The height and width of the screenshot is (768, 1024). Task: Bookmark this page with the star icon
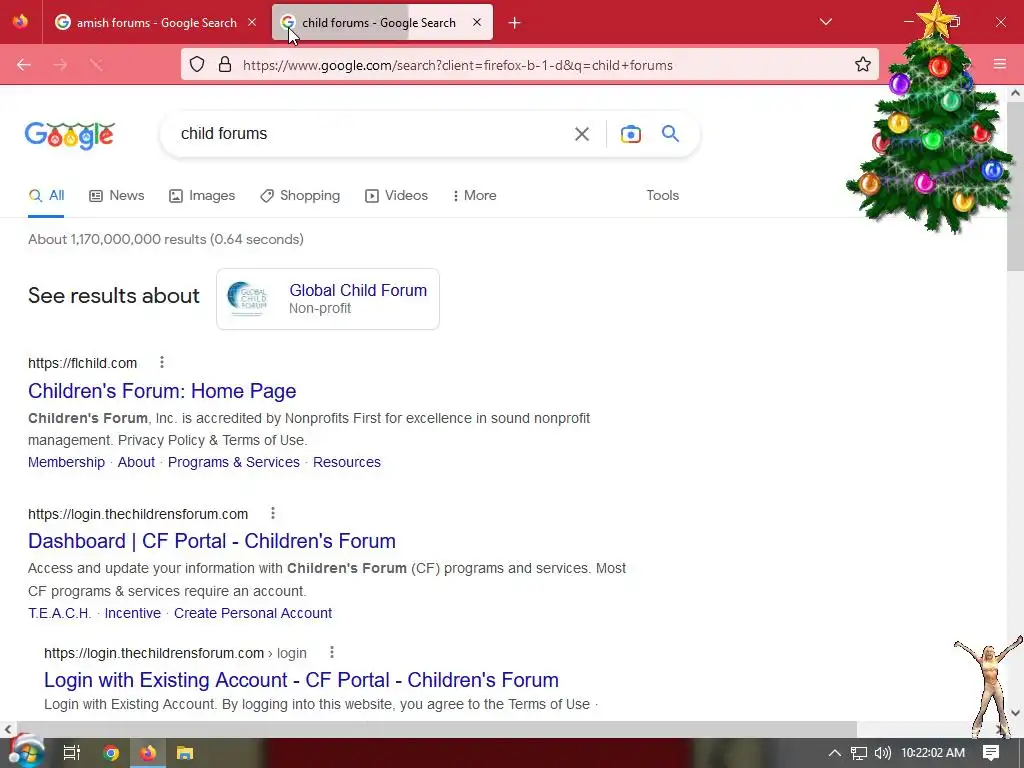click(x=863, y=65)
